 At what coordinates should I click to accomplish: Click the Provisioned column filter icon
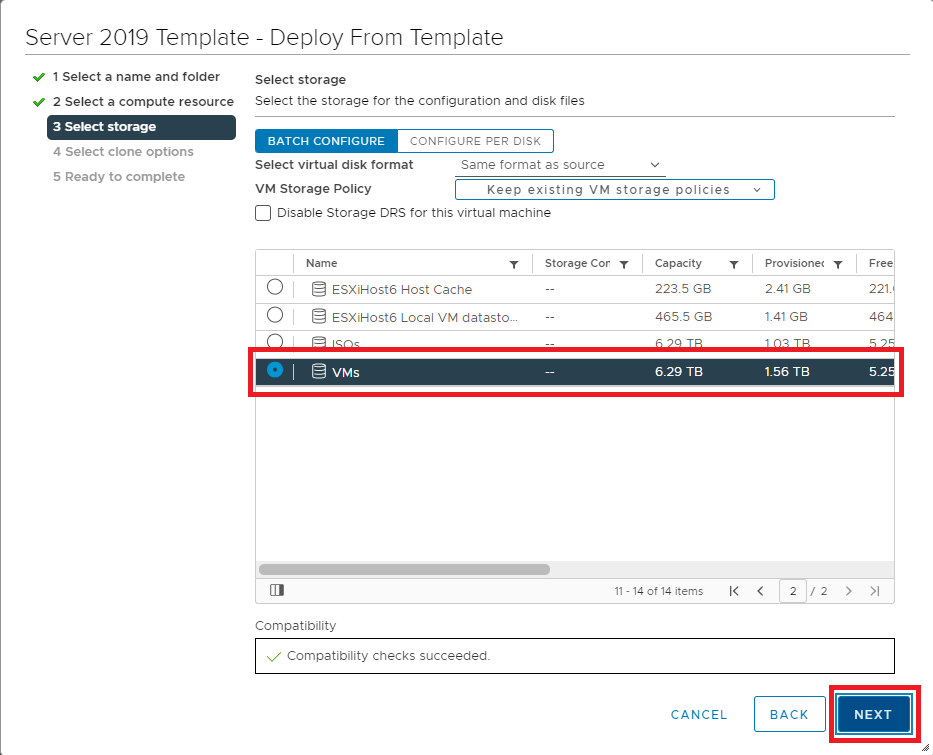point(837,265)
